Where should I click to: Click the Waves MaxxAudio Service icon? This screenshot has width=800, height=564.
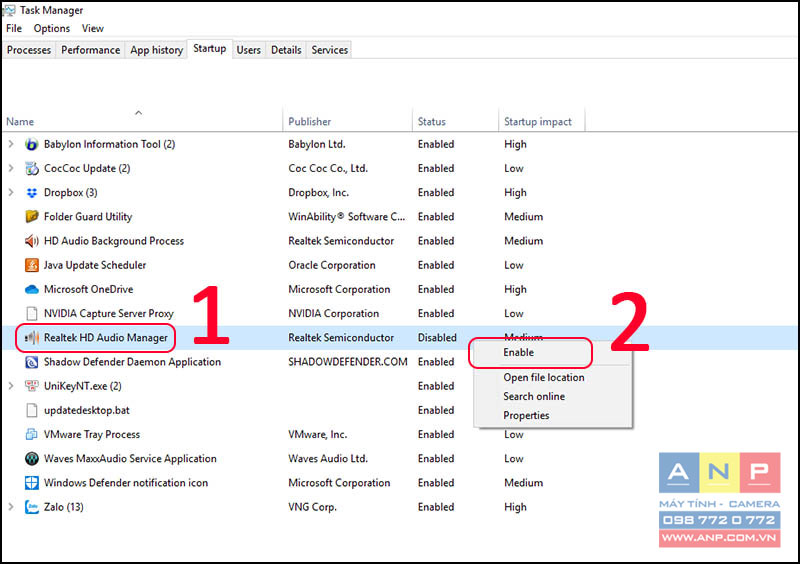click(x=32, y=458)
